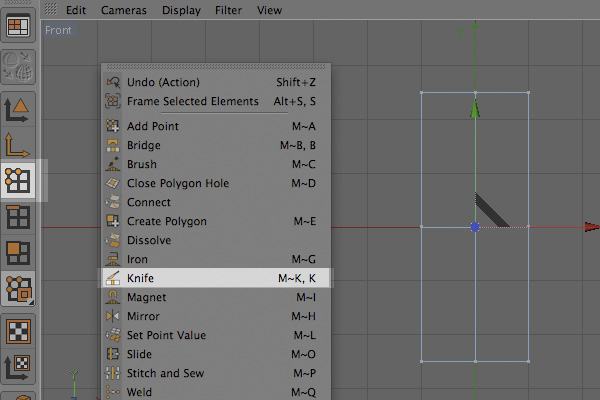This screenshot has width=600, height=400.
Task: Choose Frame Selected Elements entry
Action: [217, 101]
